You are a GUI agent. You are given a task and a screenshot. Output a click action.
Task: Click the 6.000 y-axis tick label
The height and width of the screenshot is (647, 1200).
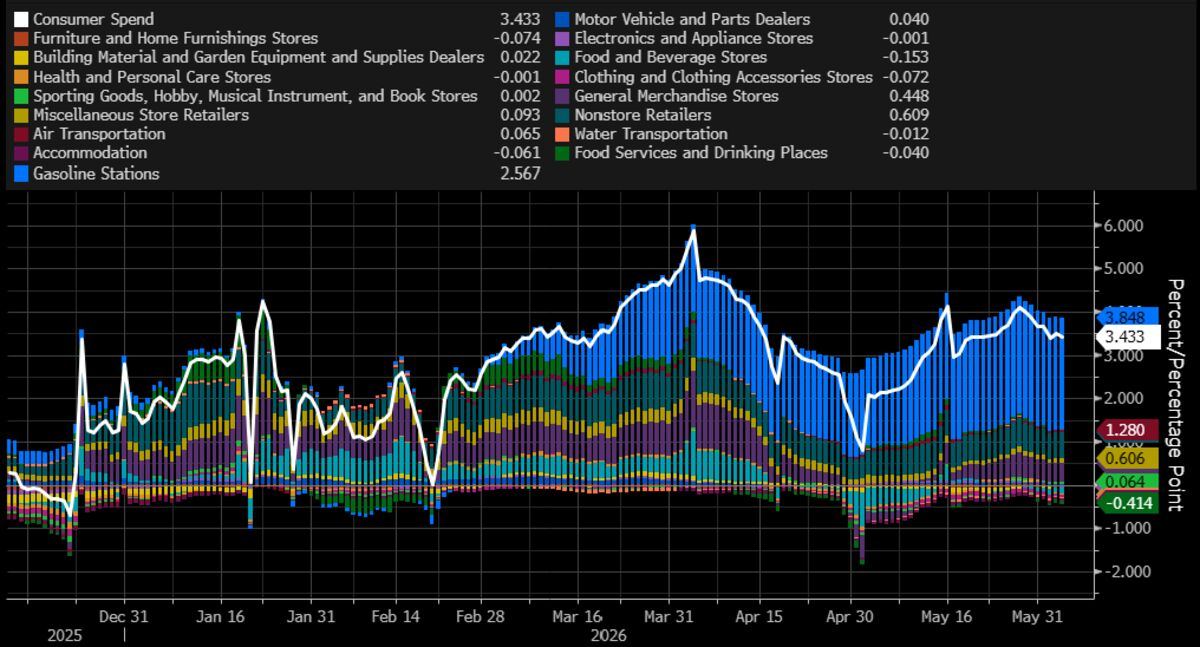tap(1126, 226)
